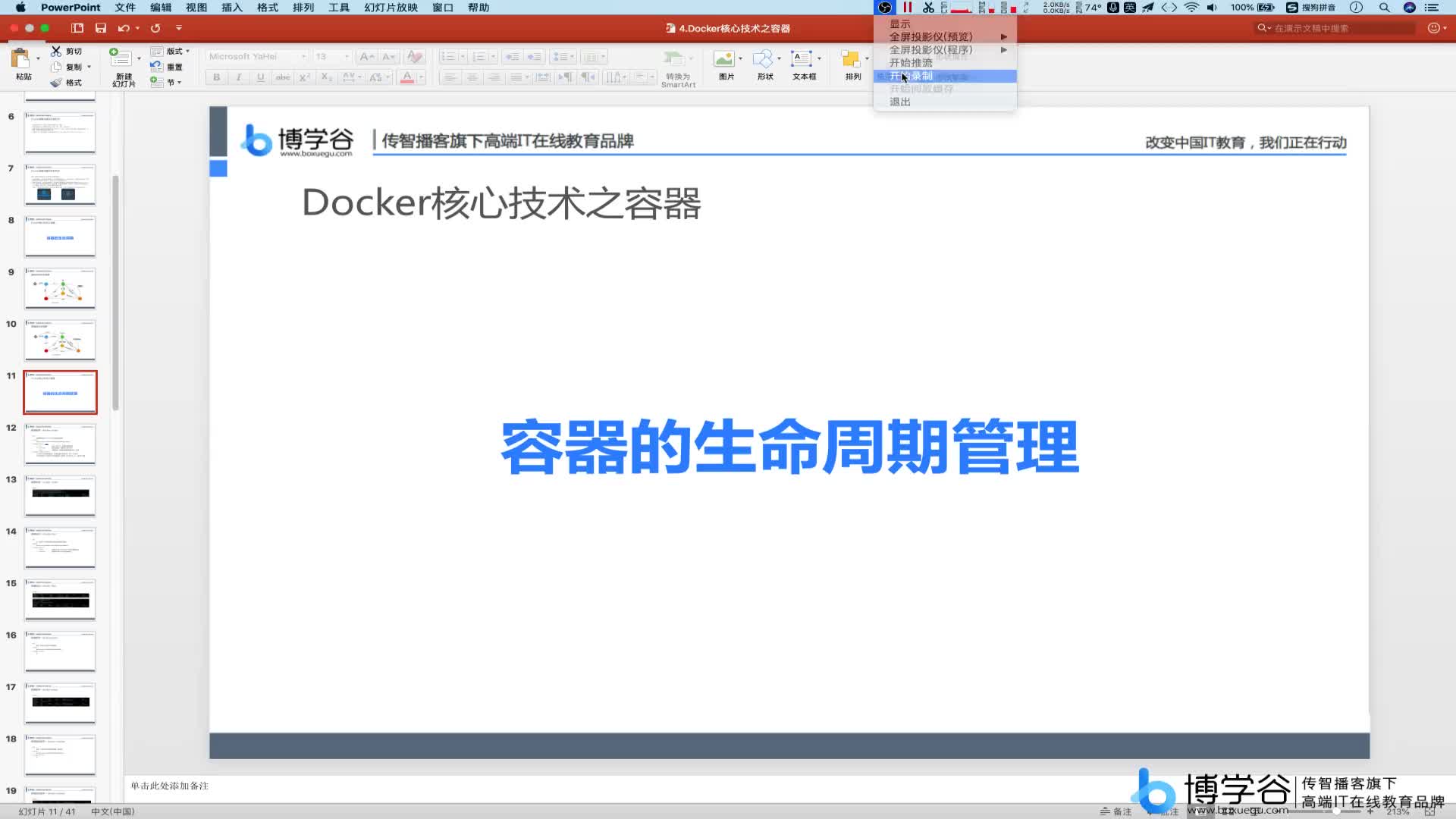Toggle Underline formatting button
Image resolution: width=1456 pixels, height=819 pixels.
point(261,77)
